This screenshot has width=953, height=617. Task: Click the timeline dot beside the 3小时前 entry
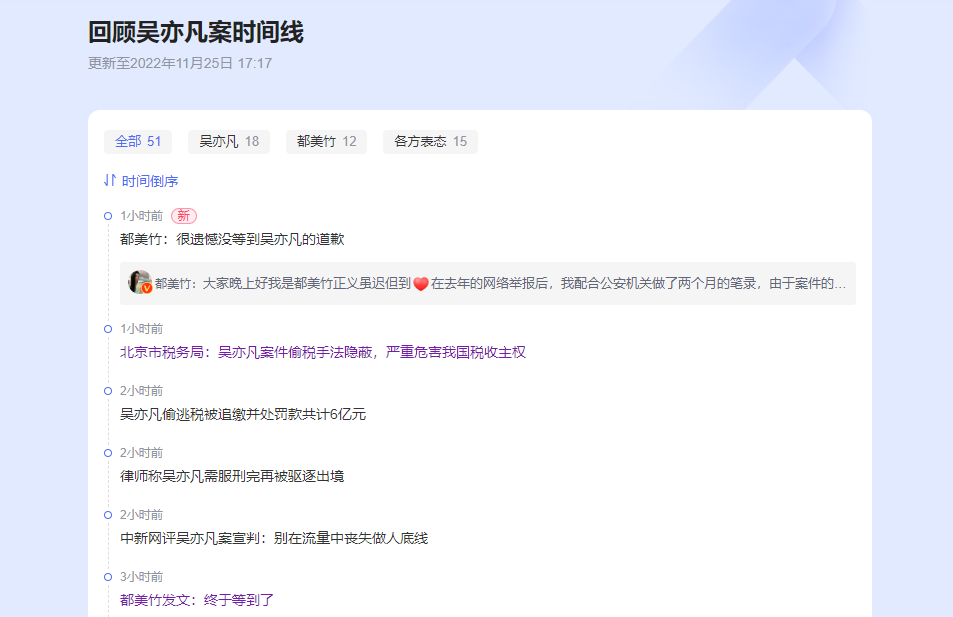pyautogui.click(x=108, y=576)
